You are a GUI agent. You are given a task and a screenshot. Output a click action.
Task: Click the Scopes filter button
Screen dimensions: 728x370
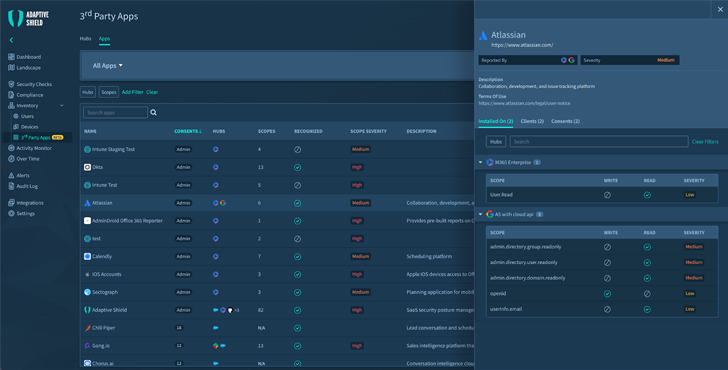109,92
